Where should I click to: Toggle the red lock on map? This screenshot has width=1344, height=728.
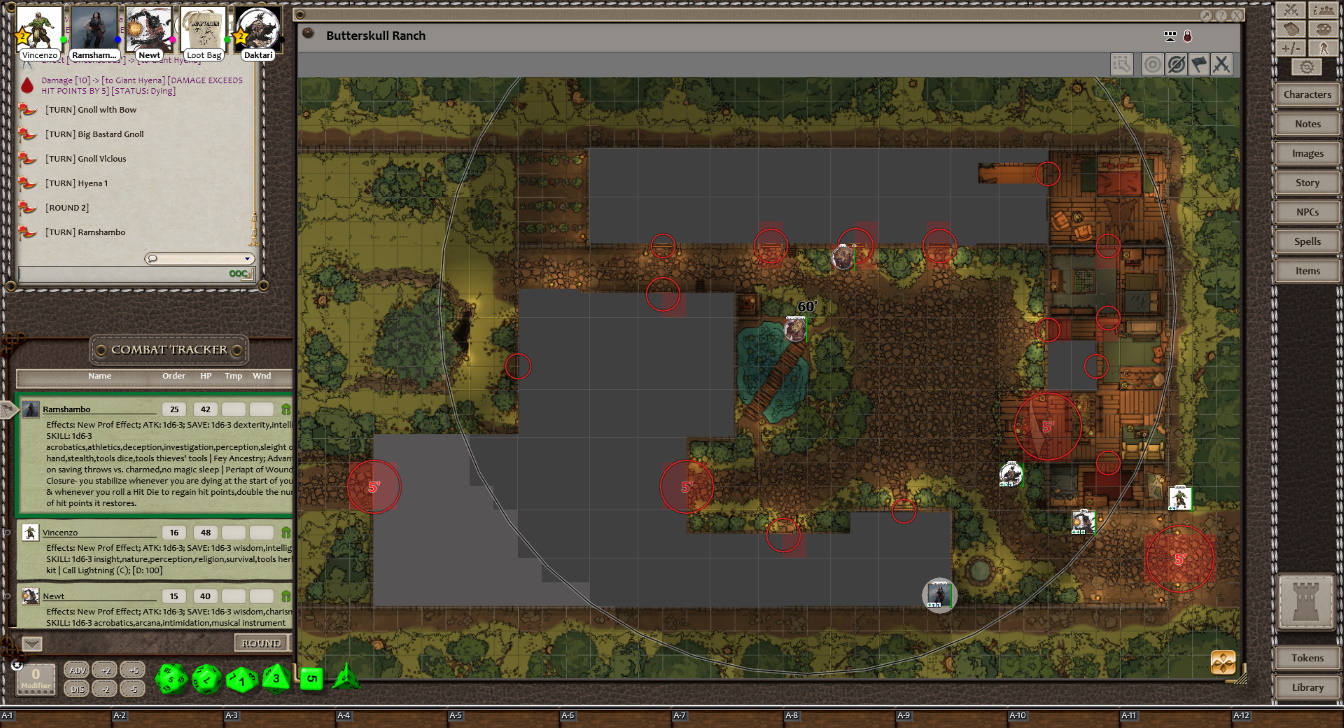pos(1187,36)
